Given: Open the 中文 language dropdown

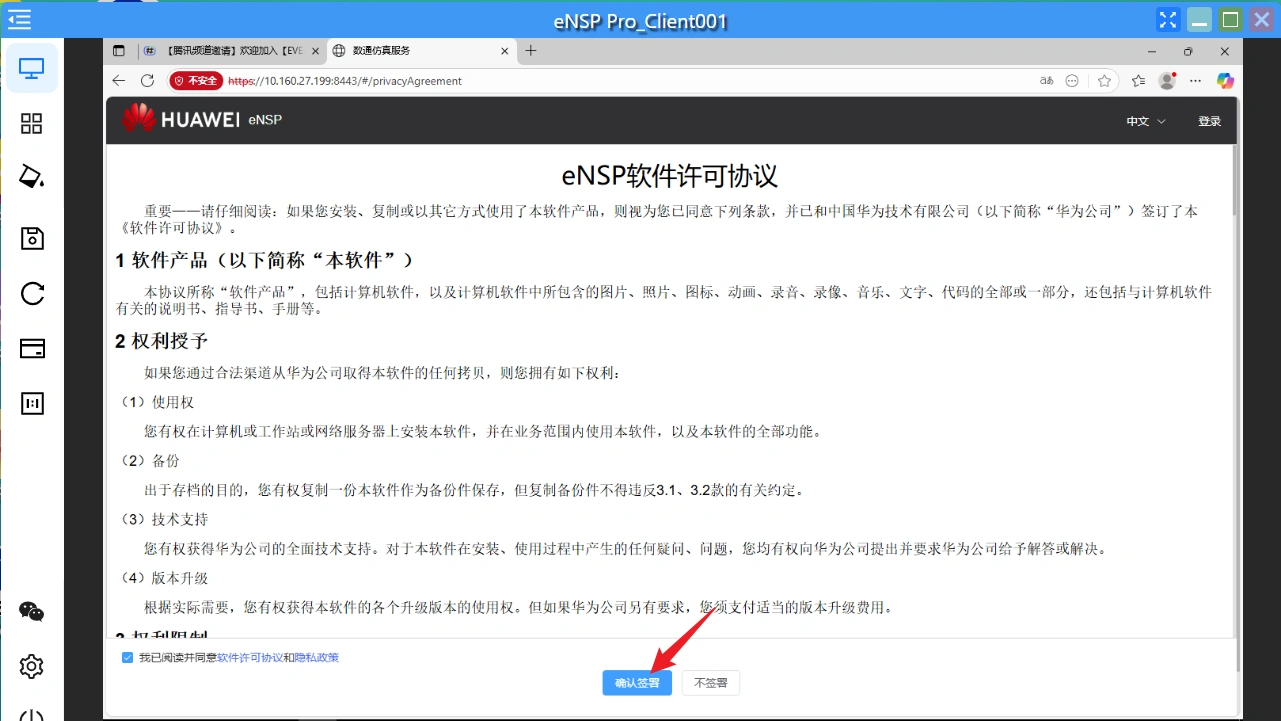Looking at the screenshot, I should (1145, 121).
